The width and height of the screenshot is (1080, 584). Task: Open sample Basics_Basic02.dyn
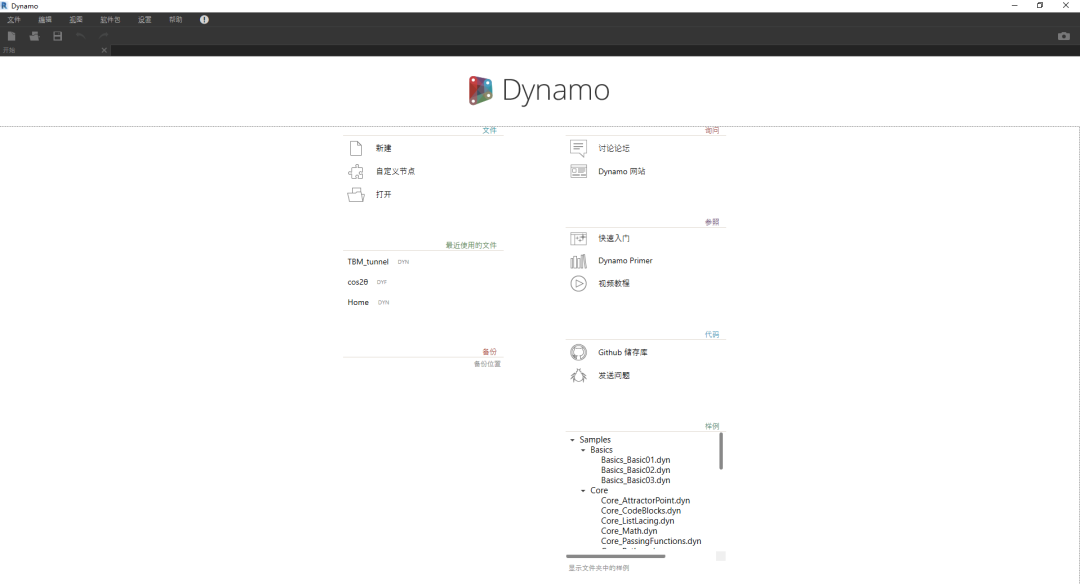click(635, 470)
